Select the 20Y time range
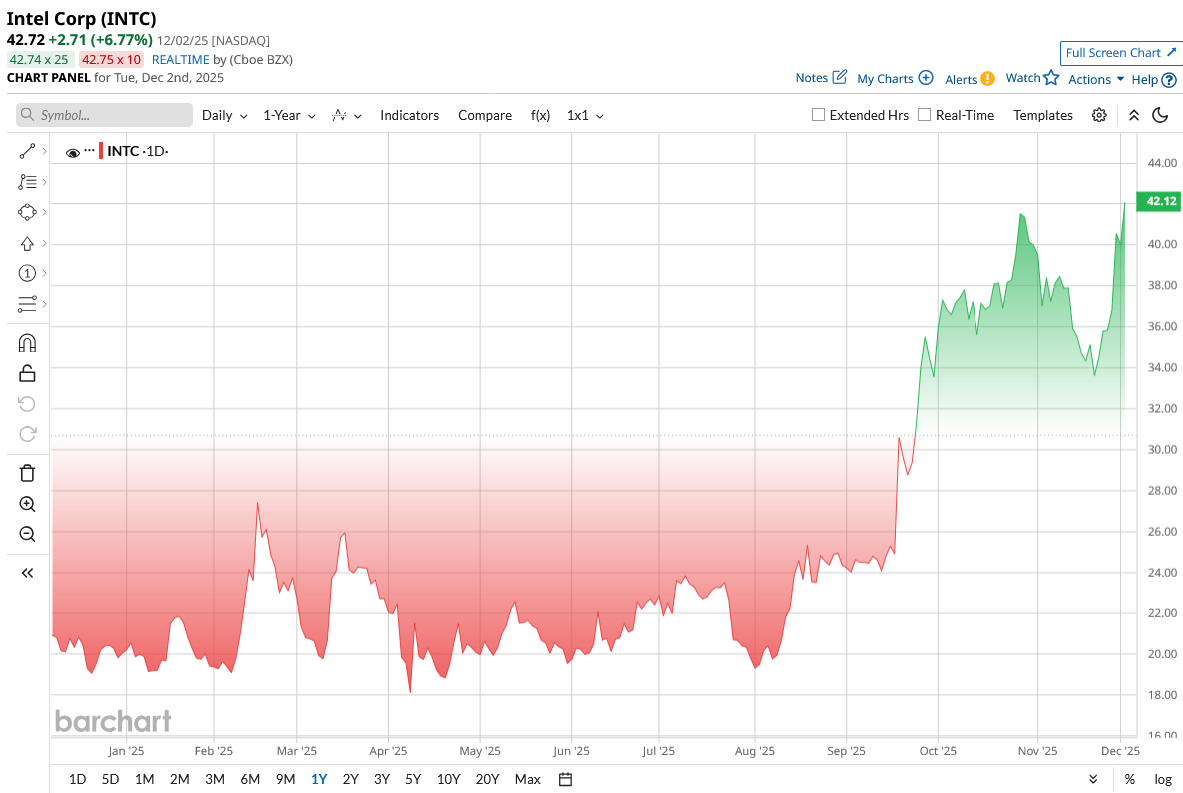This screenshot has height=793, width=1183. coord(487,779)
